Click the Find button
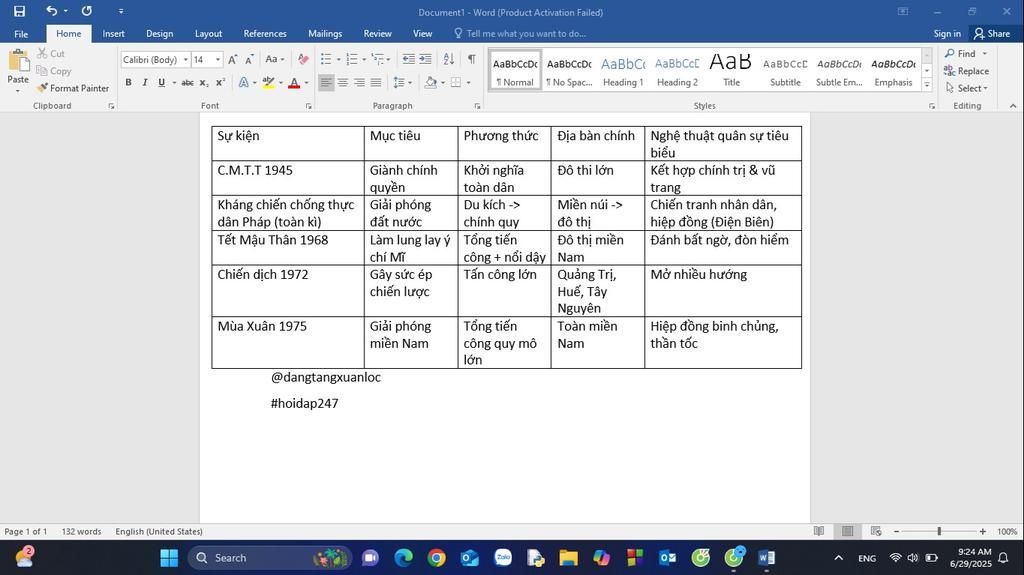 (961, 54)
